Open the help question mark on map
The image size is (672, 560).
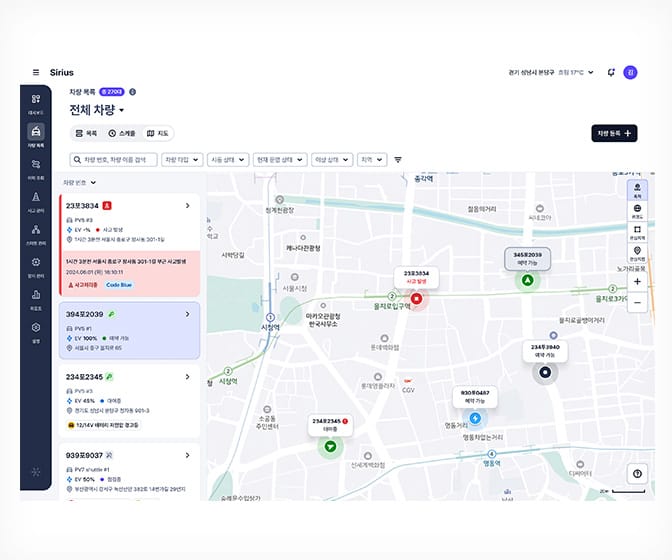pyautogui.click(x=637, y=474)
